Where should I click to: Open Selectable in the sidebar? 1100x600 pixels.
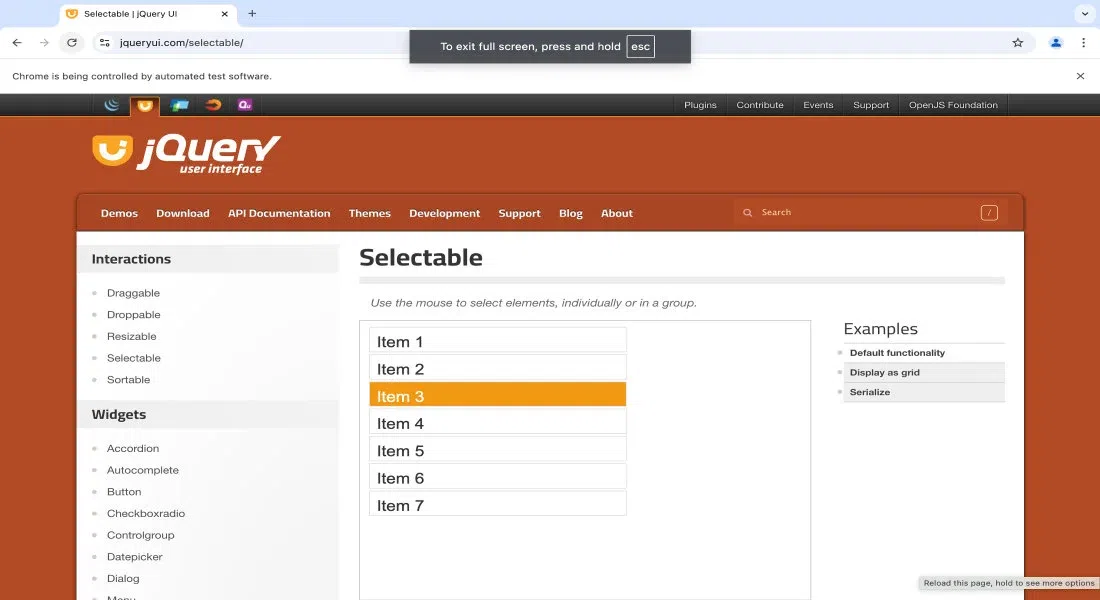pyautogui.click(x=133, y=358)
